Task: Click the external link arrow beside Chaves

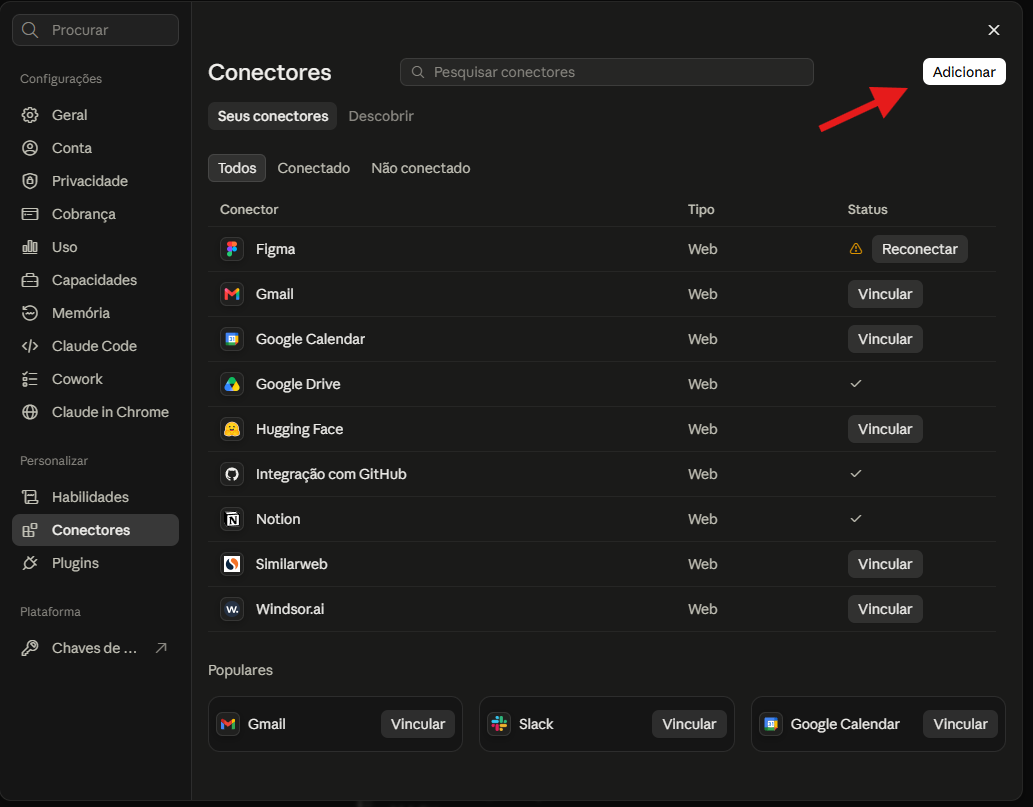Action: [x=161, y=648]
